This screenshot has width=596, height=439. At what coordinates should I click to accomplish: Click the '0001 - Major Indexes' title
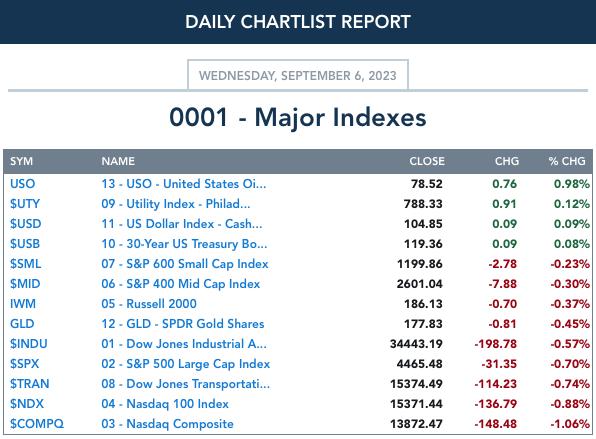click(298, 117)
